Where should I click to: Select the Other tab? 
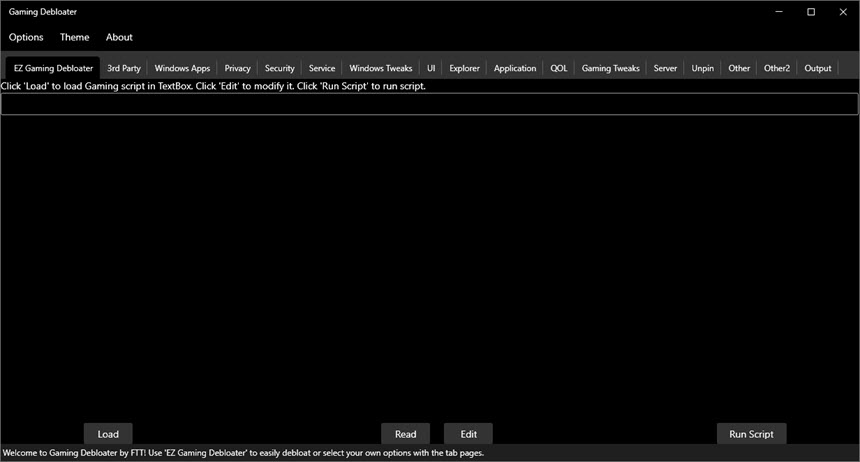point(739,69)
